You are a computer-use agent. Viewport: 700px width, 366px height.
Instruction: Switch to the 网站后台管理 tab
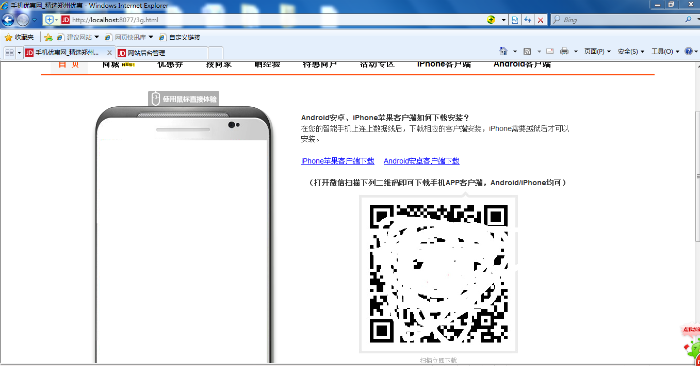[162, 53]
